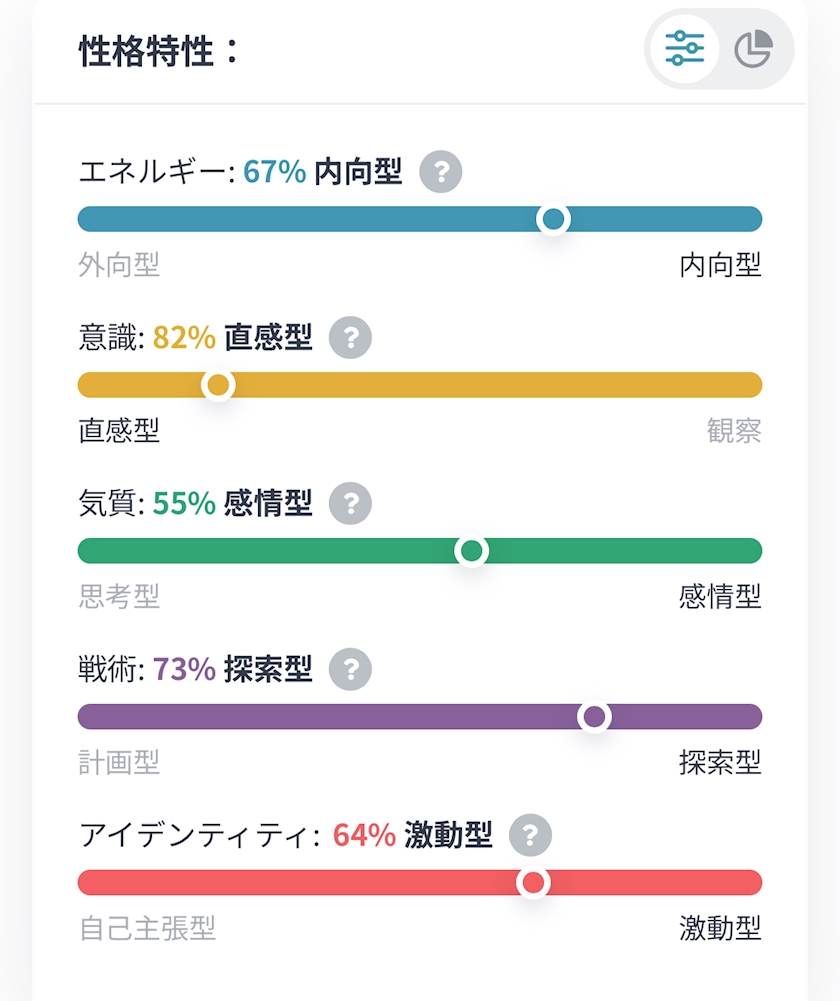
Task: Select the 思考型 label under the green bar
Action: (119, 597)
